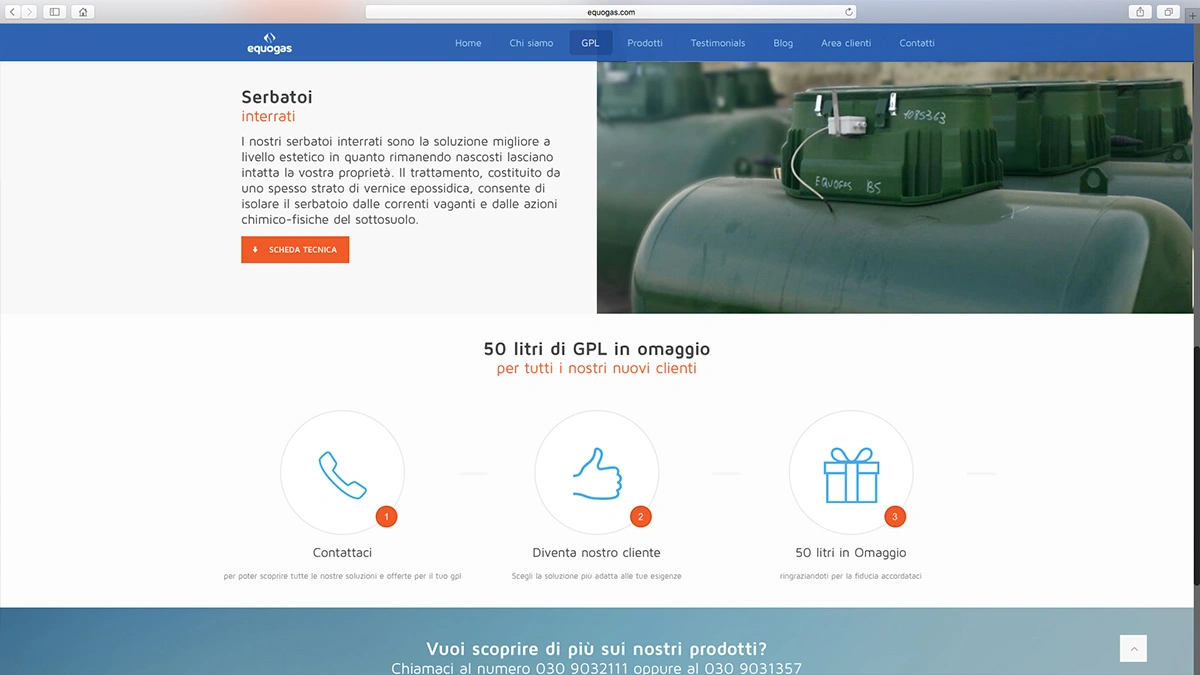Viewport: 1200px width, 675px height.
Task: Click the Diventa nostro cliente heading
Action: (596, 552)
